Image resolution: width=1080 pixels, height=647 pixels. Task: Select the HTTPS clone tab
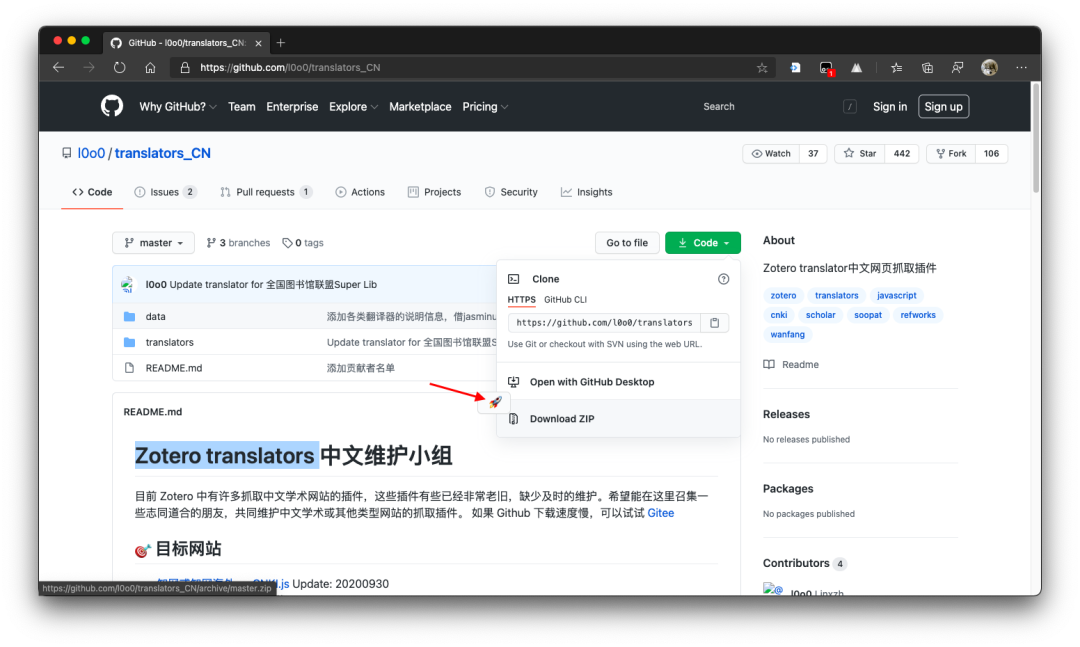(521, 300)
